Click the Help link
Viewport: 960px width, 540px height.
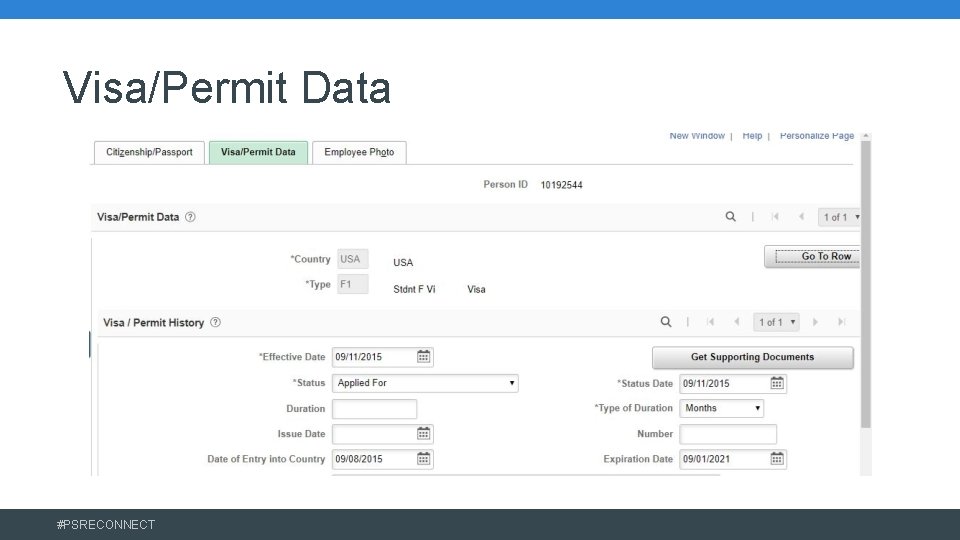(752, 136)
